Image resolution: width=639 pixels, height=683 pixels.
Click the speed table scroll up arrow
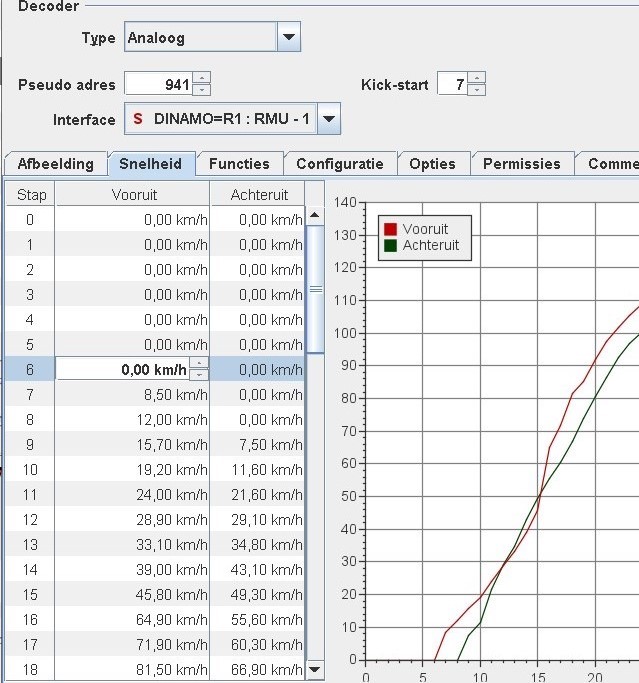315,215
